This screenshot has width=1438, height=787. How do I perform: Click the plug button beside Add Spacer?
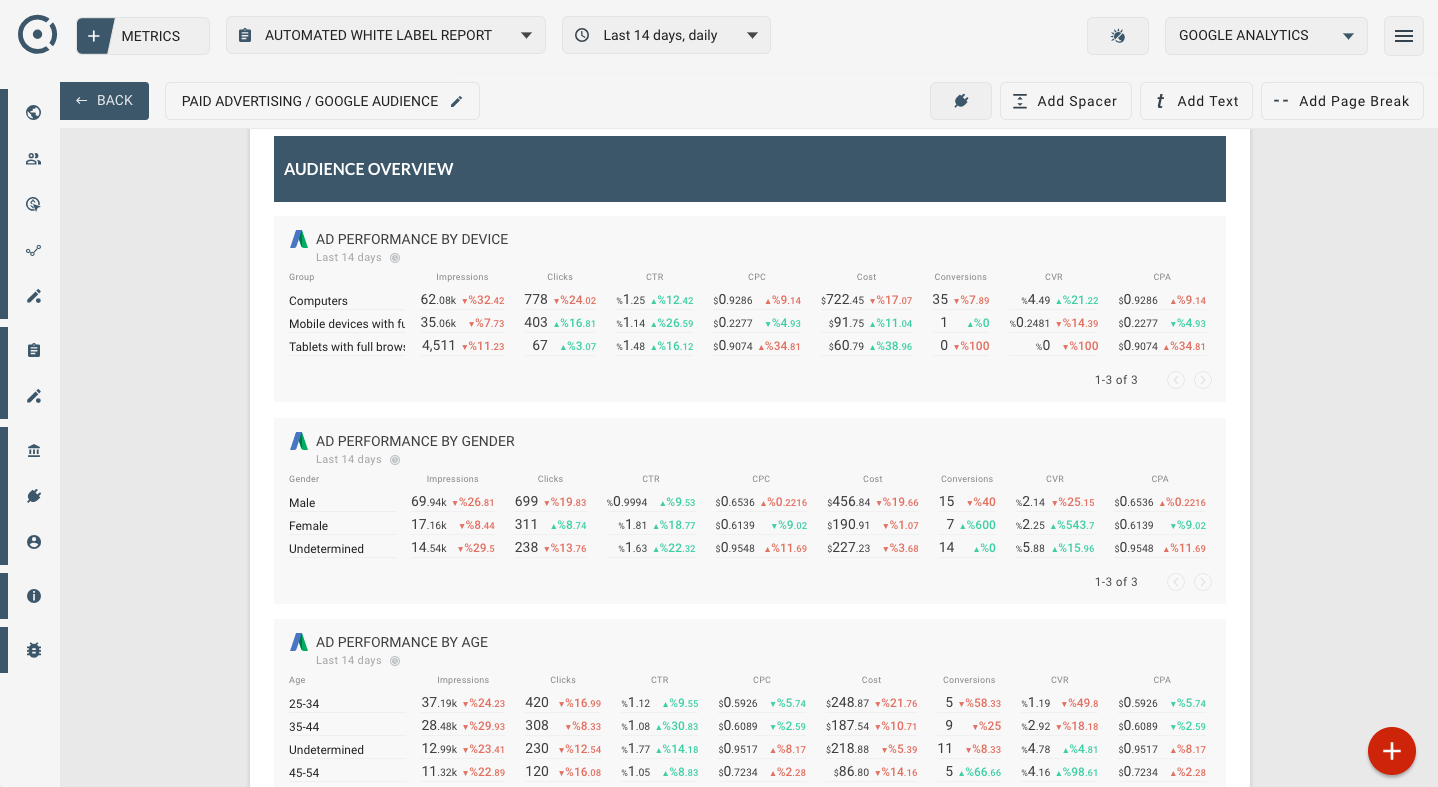click(961, 101)
